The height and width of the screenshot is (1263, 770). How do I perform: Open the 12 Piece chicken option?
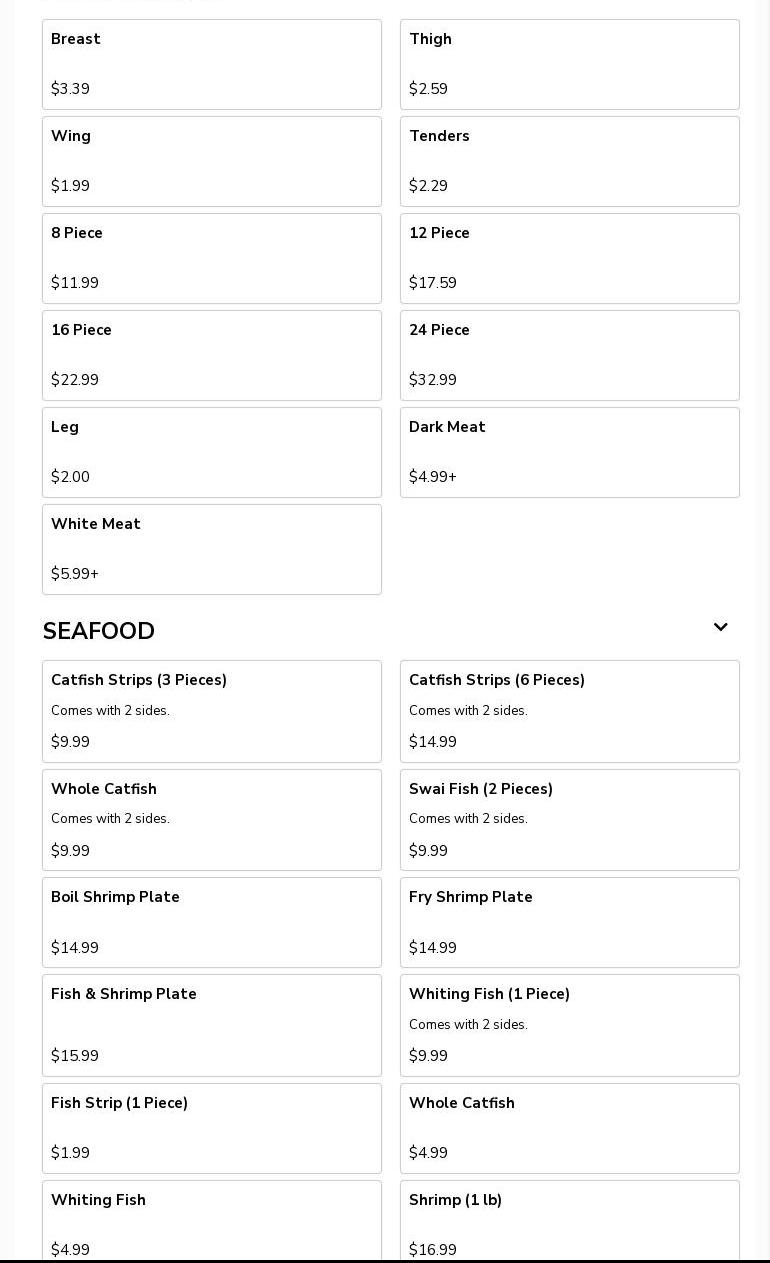570,258
